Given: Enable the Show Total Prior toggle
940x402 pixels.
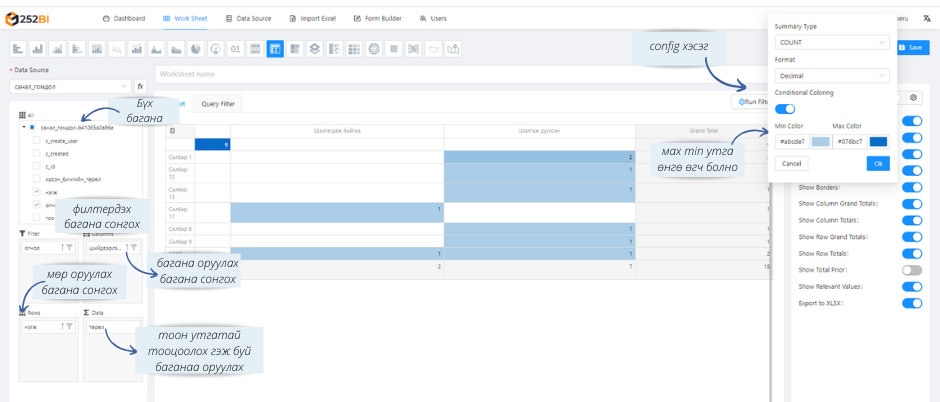Looking at the screenshot, I should coord(911,270).
